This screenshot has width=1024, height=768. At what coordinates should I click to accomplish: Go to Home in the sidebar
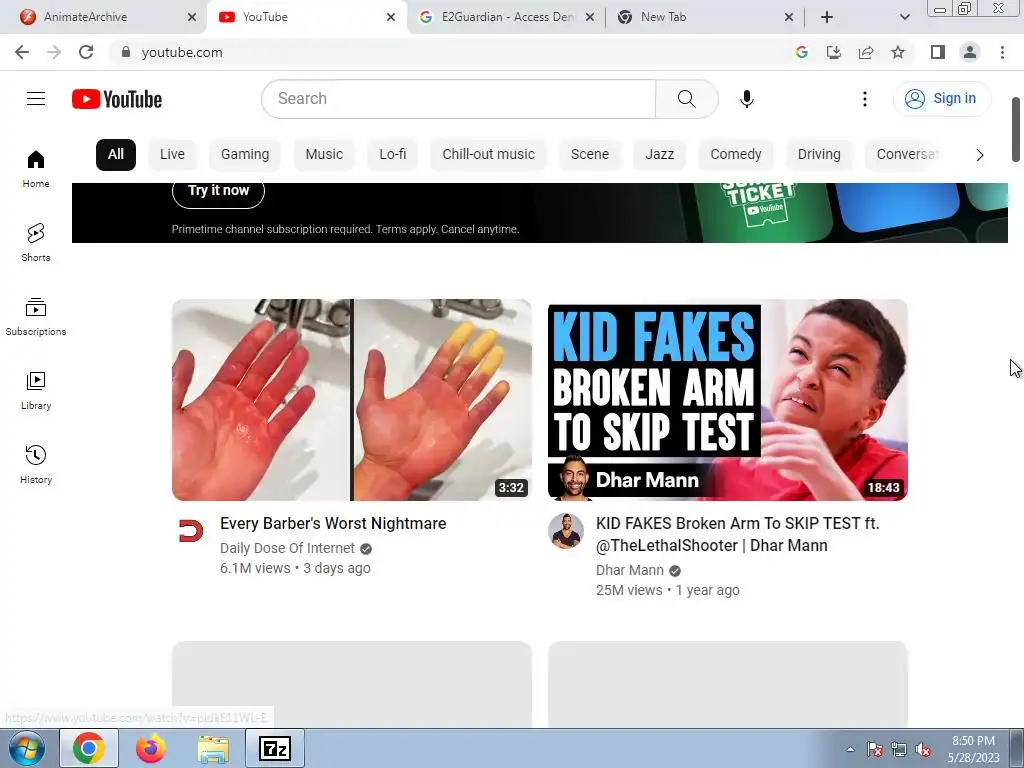(x=36, y=169)
